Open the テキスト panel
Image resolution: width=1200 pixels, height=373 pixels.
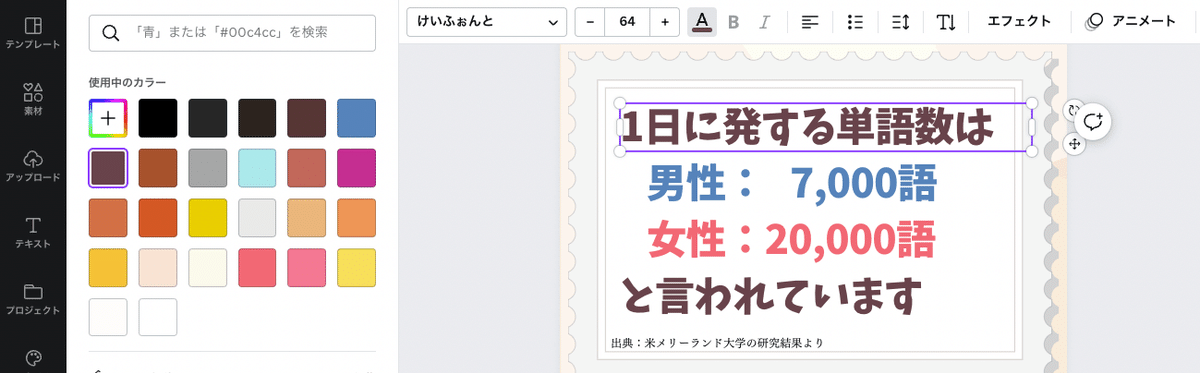tap(33, 232)
